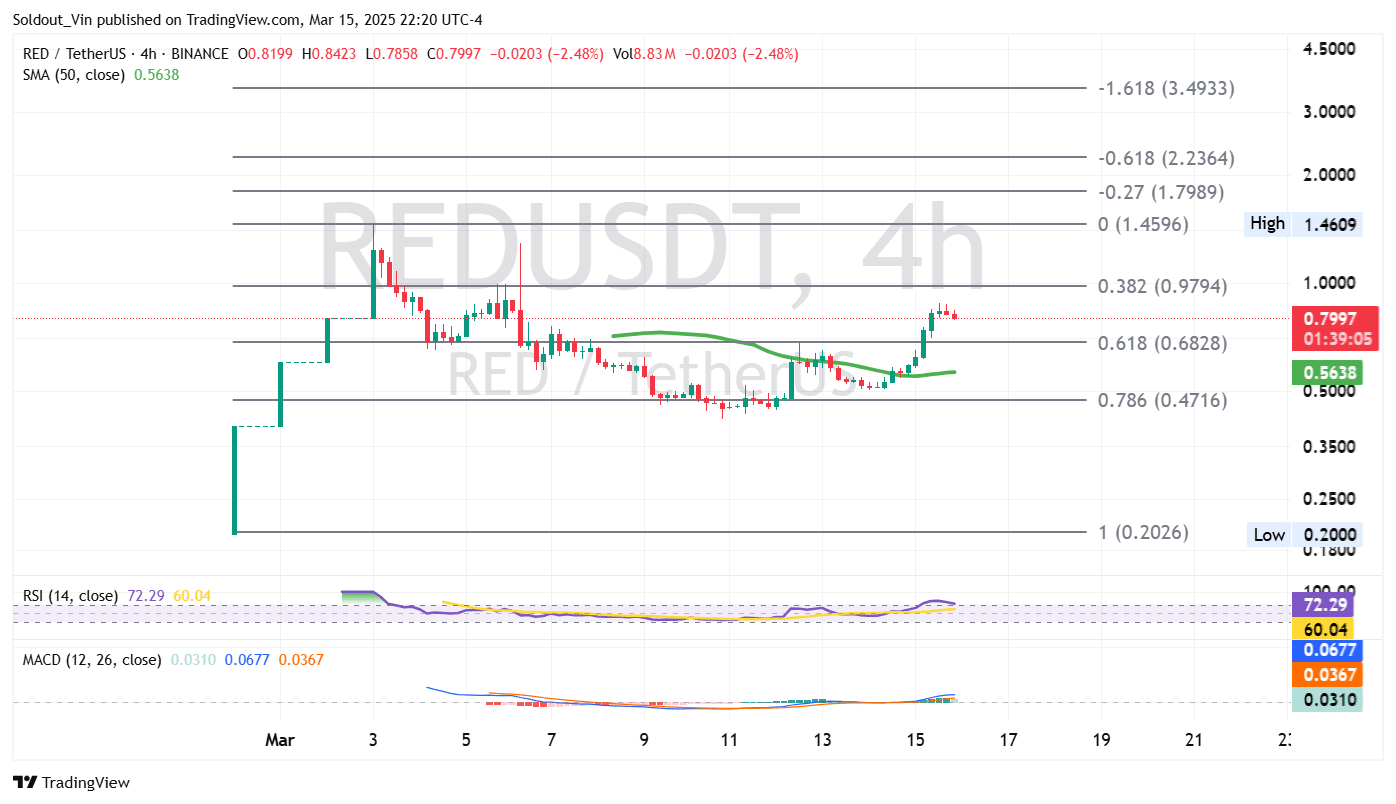Click the -1.618 (3.4933) Fibonacci label
Image resolution: width=1396 pixels, height=804 pixels.
pyautogui.click(x=1166, y=88)
